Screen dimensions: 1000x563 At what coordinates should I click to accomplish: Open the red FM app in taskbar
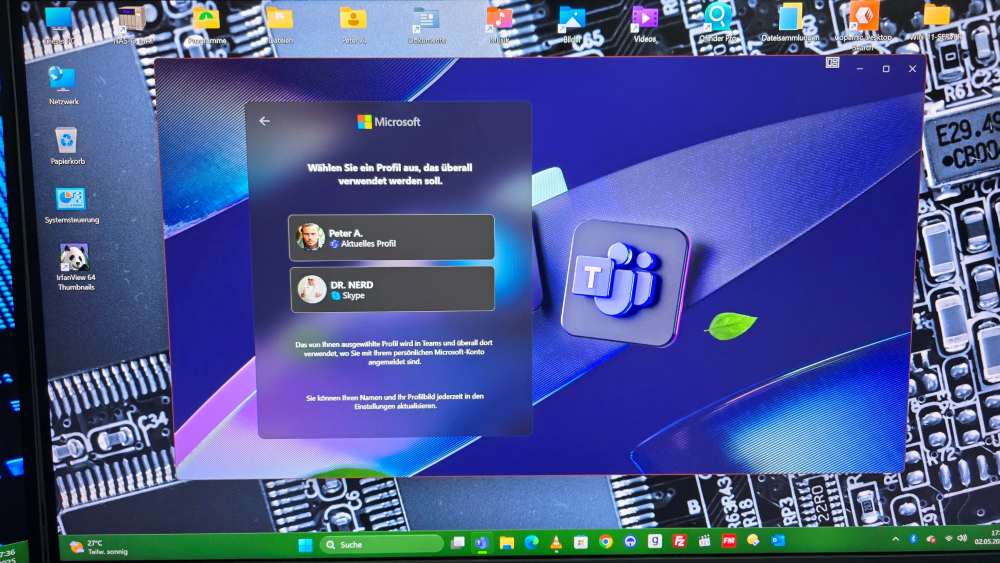click(728, 541)
